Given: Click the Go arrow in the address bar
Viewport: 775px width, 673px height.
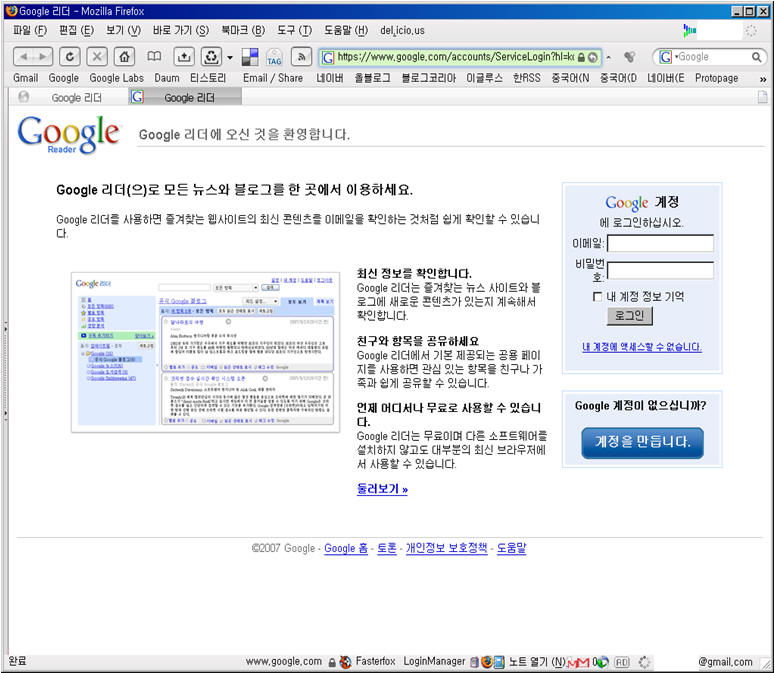Looking at the screenshot, I should pyautogui.click(x=593, y=57).
